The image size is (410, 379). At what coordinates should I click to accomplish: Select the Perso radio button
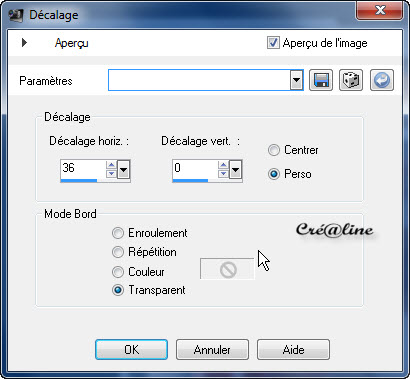[274, 174]
